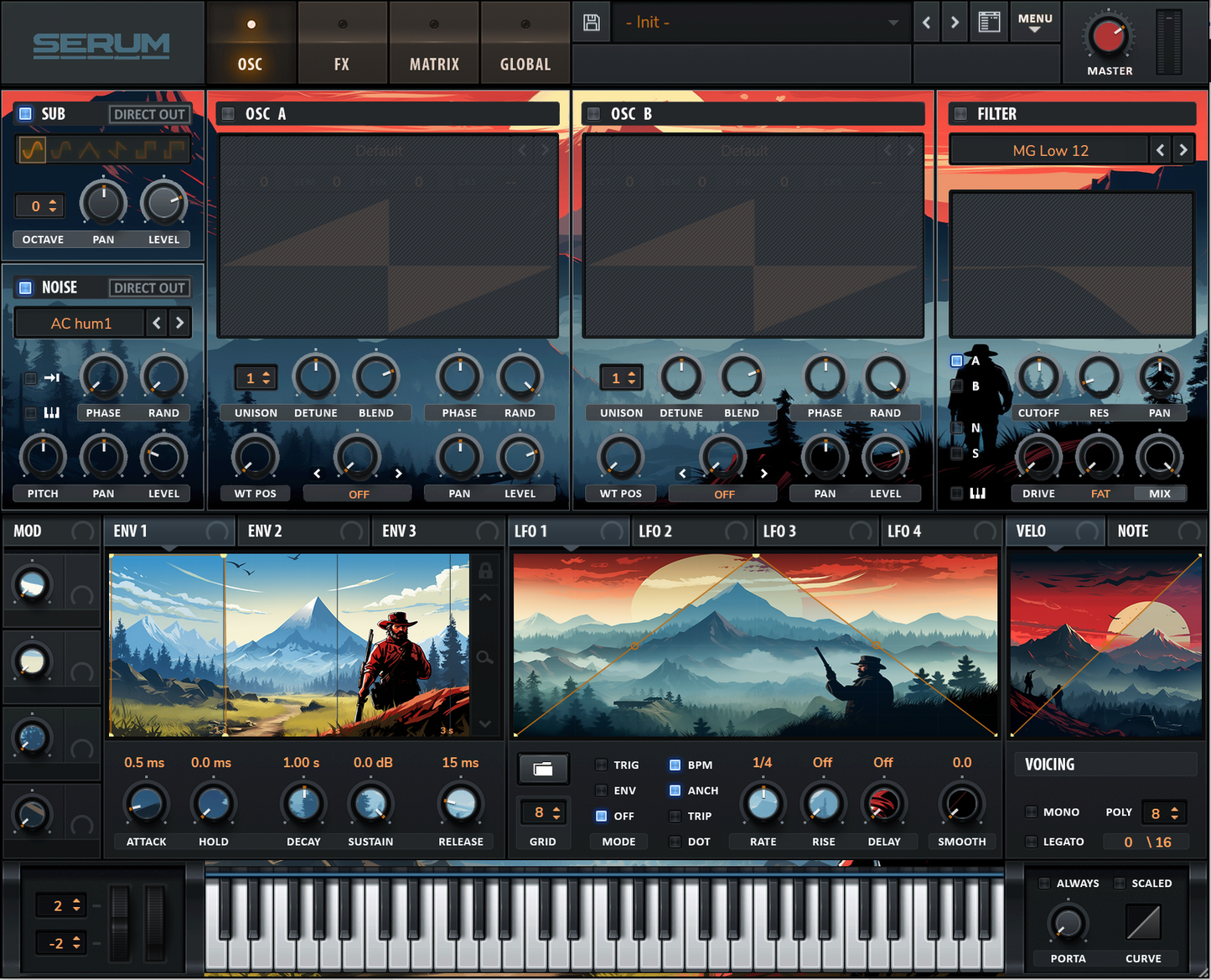This screenshot has width=1211, height=980.
Task: Toggle filter routing for oscillator B
Action: click(956, 386)
